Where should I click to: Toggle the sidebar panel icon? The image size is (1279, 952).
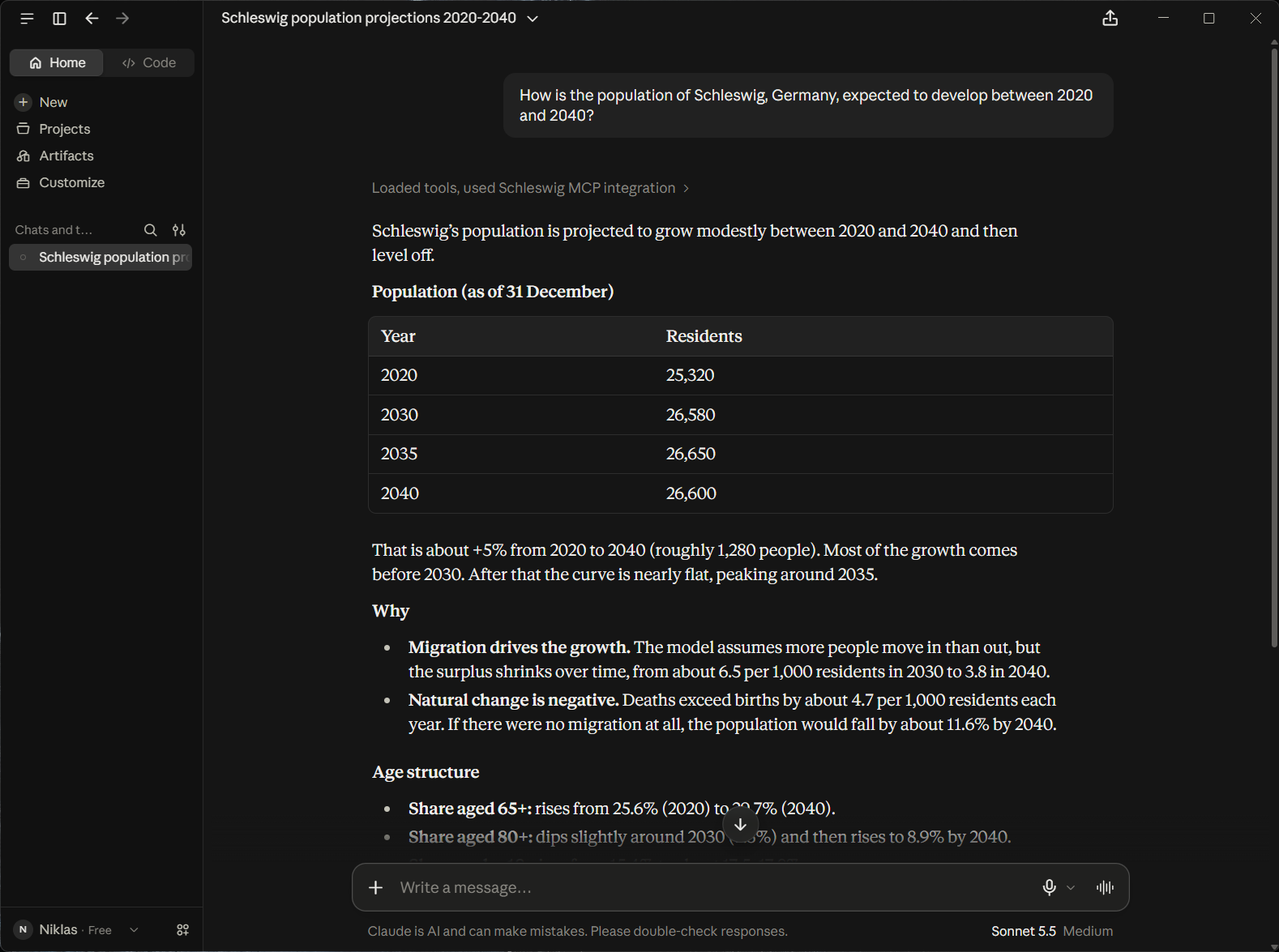point(59,19)
